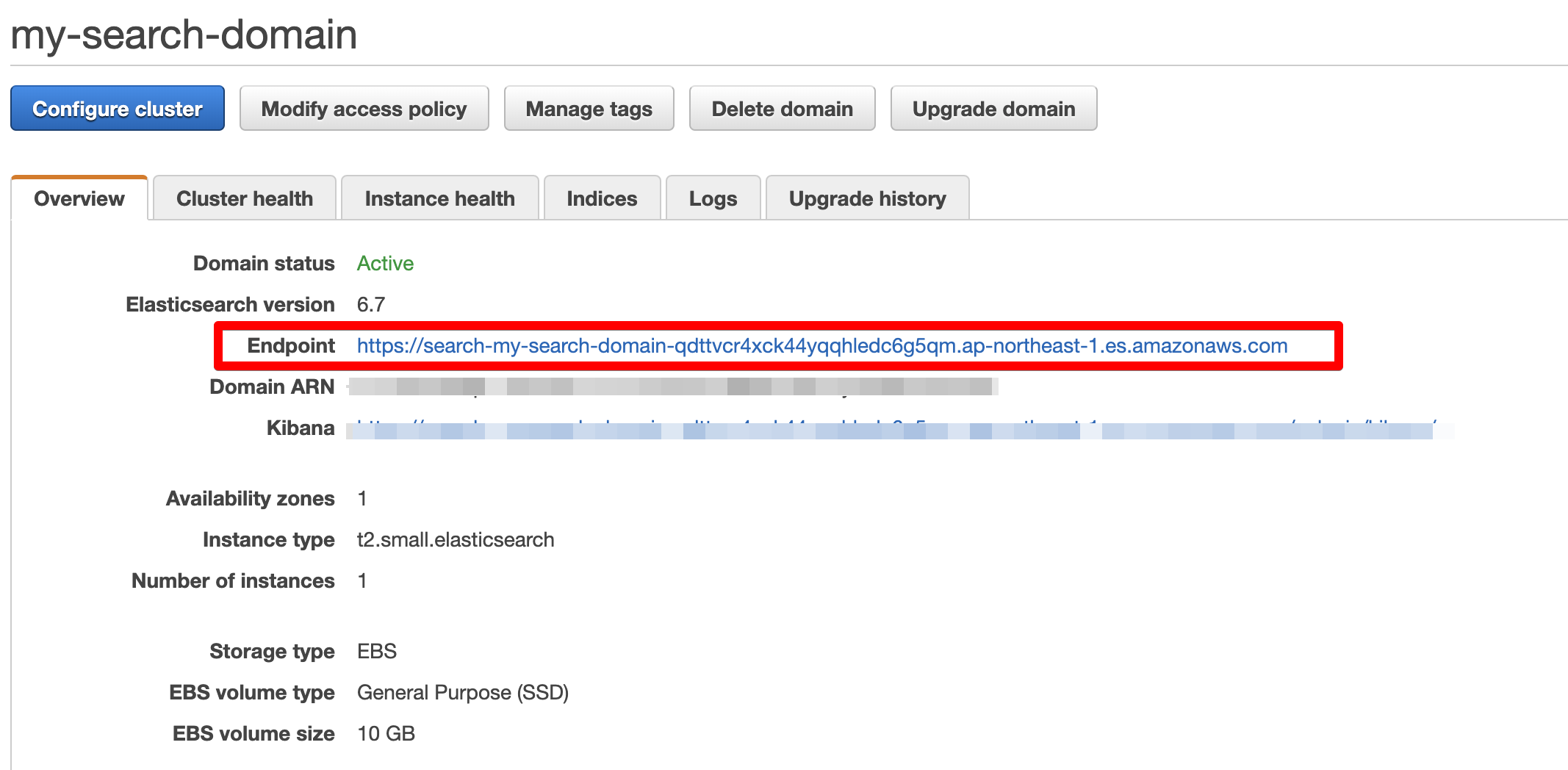Open the Logs tab
1568x770 pixels.
[x=712, y=198]
